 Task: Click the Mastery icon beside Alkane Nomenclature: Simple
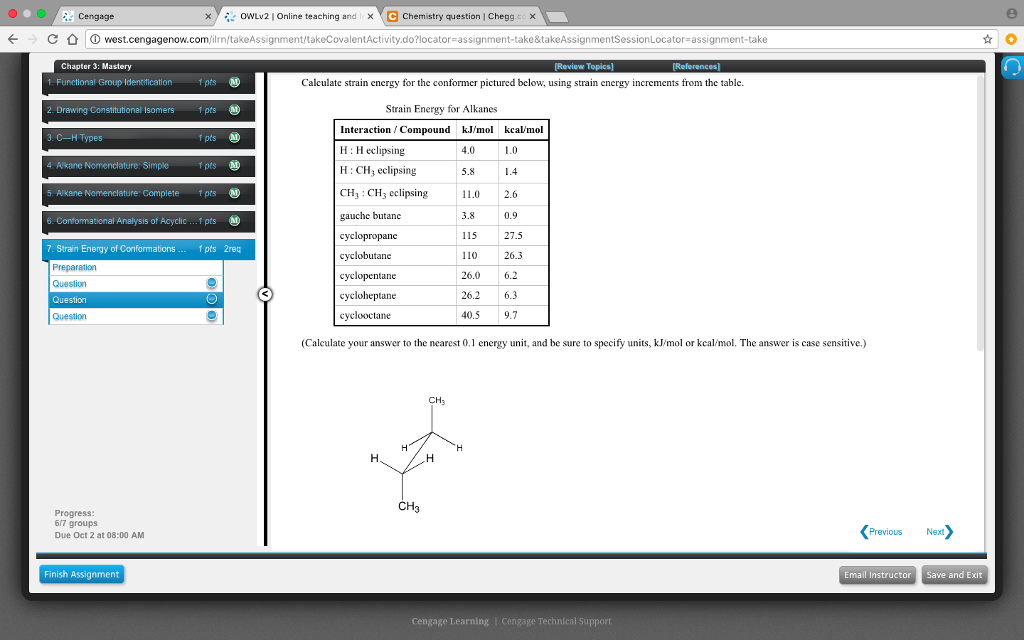[x=232, y=166]
